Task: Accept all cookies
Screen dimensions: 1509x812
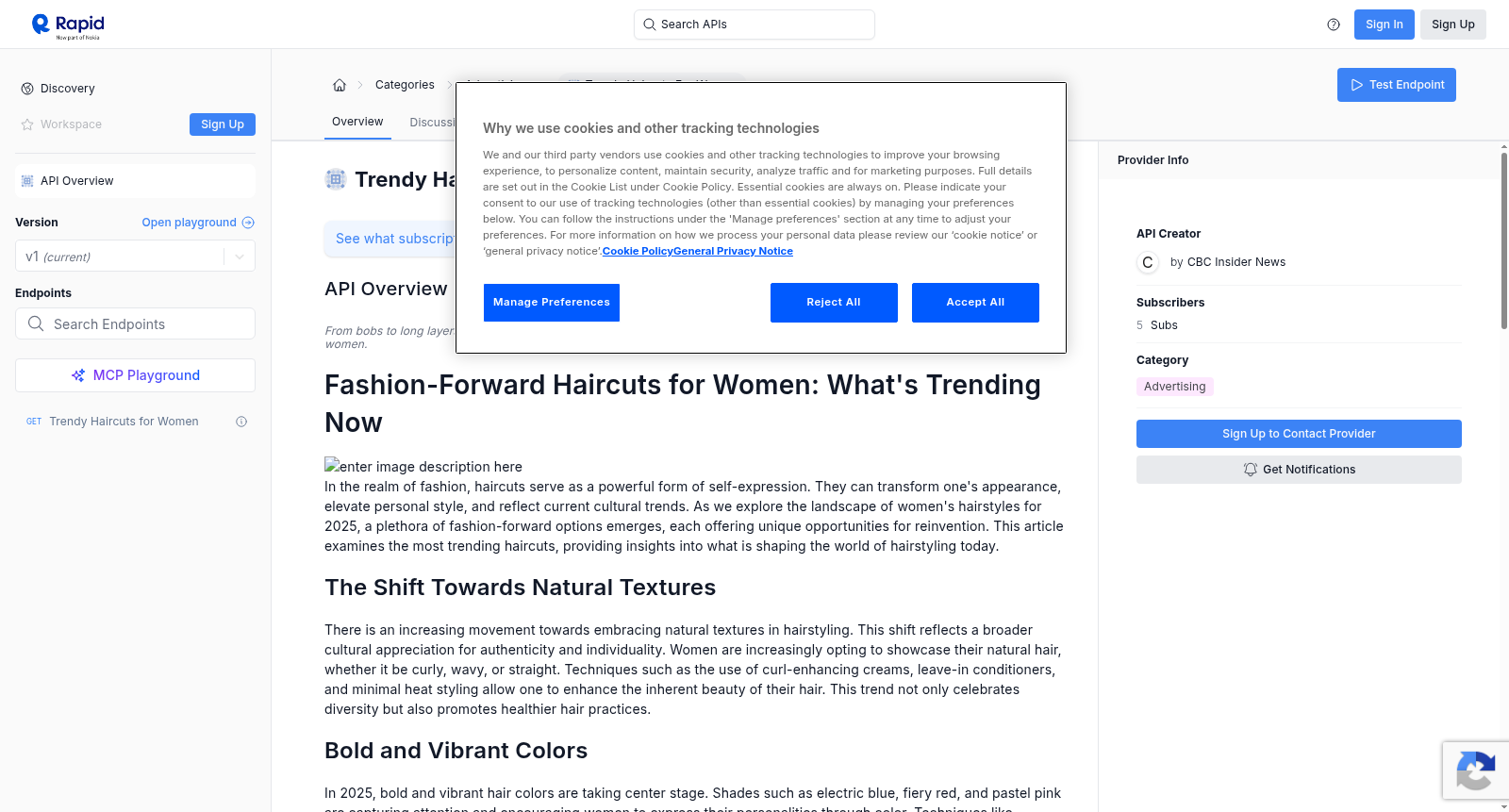Action: 975,303
